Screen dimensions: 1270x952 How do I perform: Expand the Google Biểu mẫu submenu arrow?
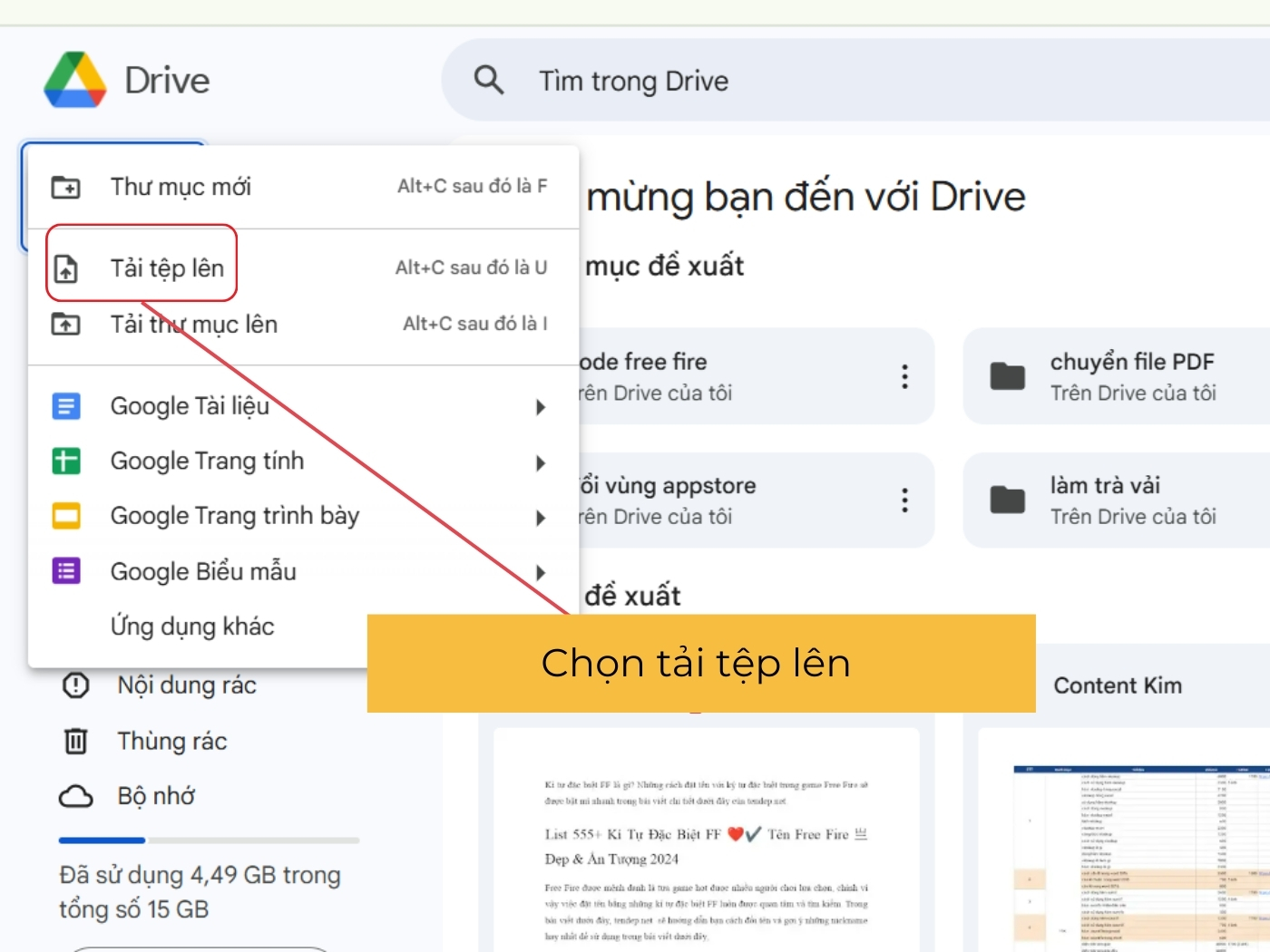click(x=541, y=573)
